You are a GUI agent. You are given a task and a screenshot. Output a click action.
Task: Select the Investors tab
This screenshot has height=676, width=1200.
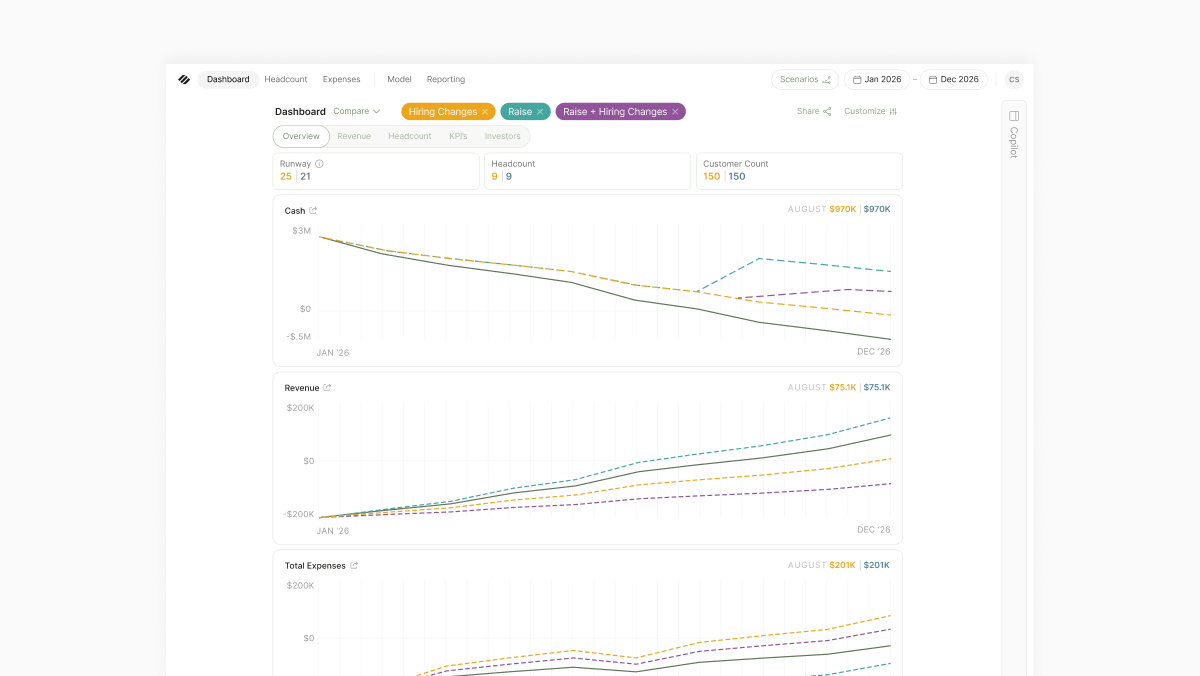click(502, 136)
